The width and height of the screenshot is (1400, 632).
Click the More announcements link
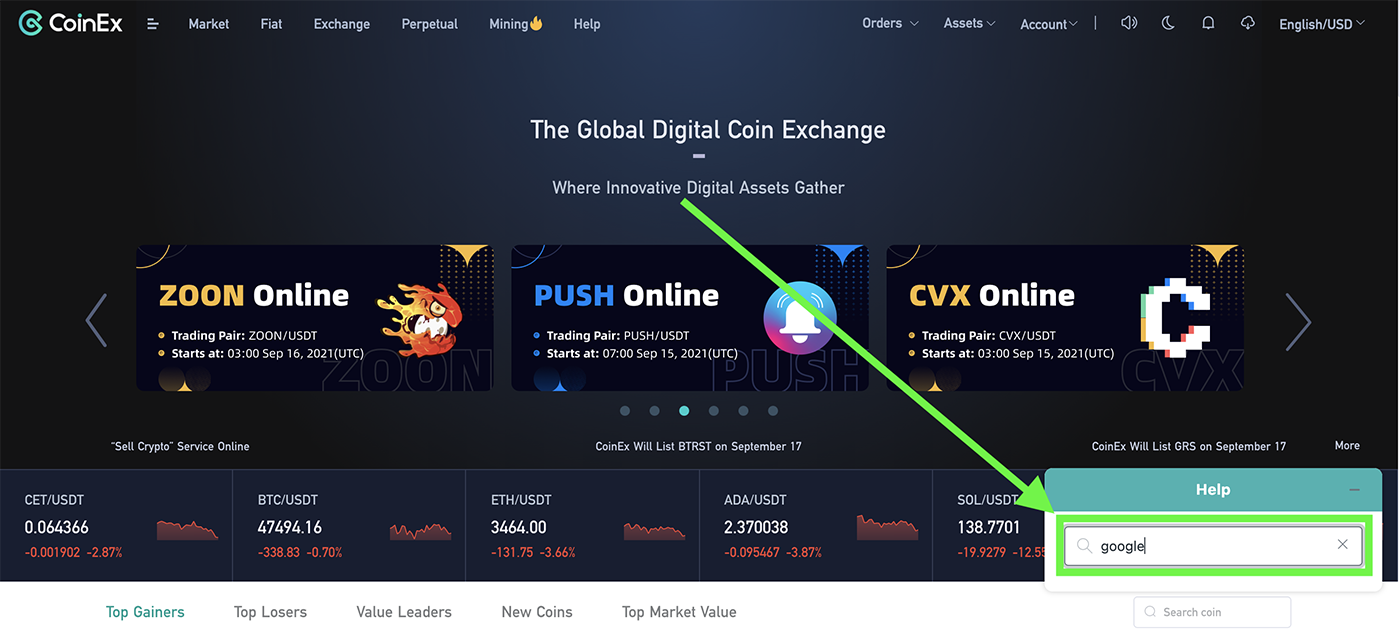tap(1347, 445)
